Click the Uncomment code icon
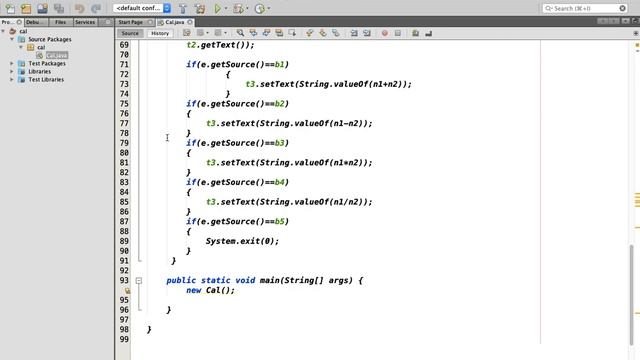The image size is (640, 360). (x=429, y=33)
